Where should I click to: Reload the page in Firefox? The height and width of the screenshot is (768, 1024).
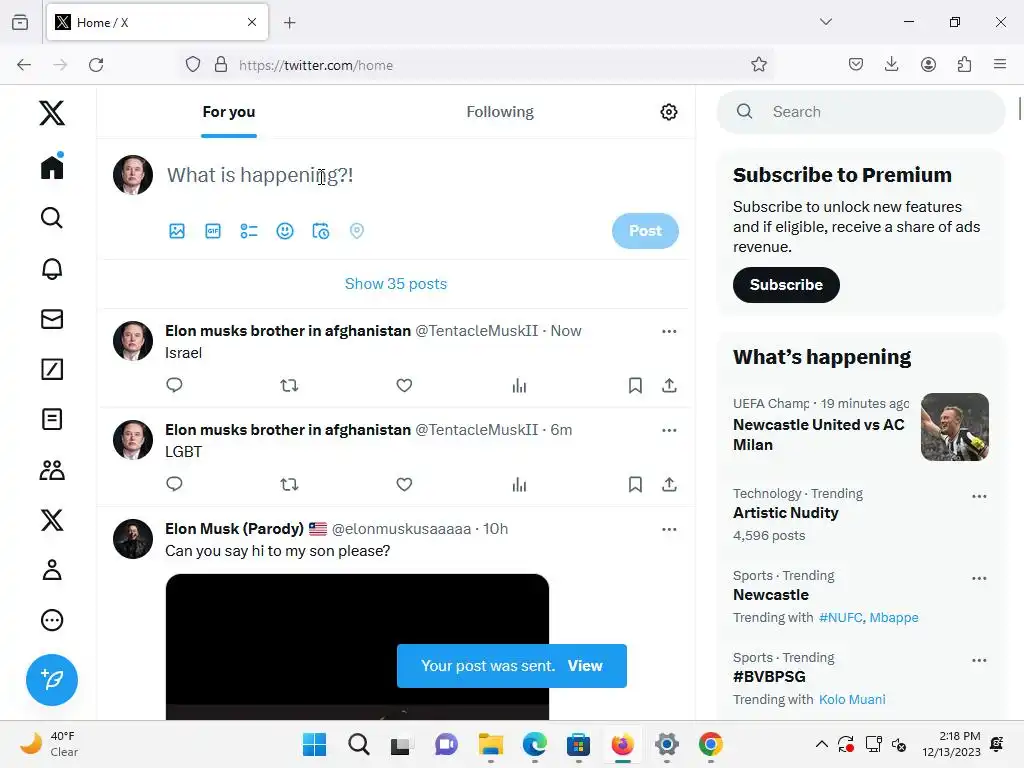96,65
